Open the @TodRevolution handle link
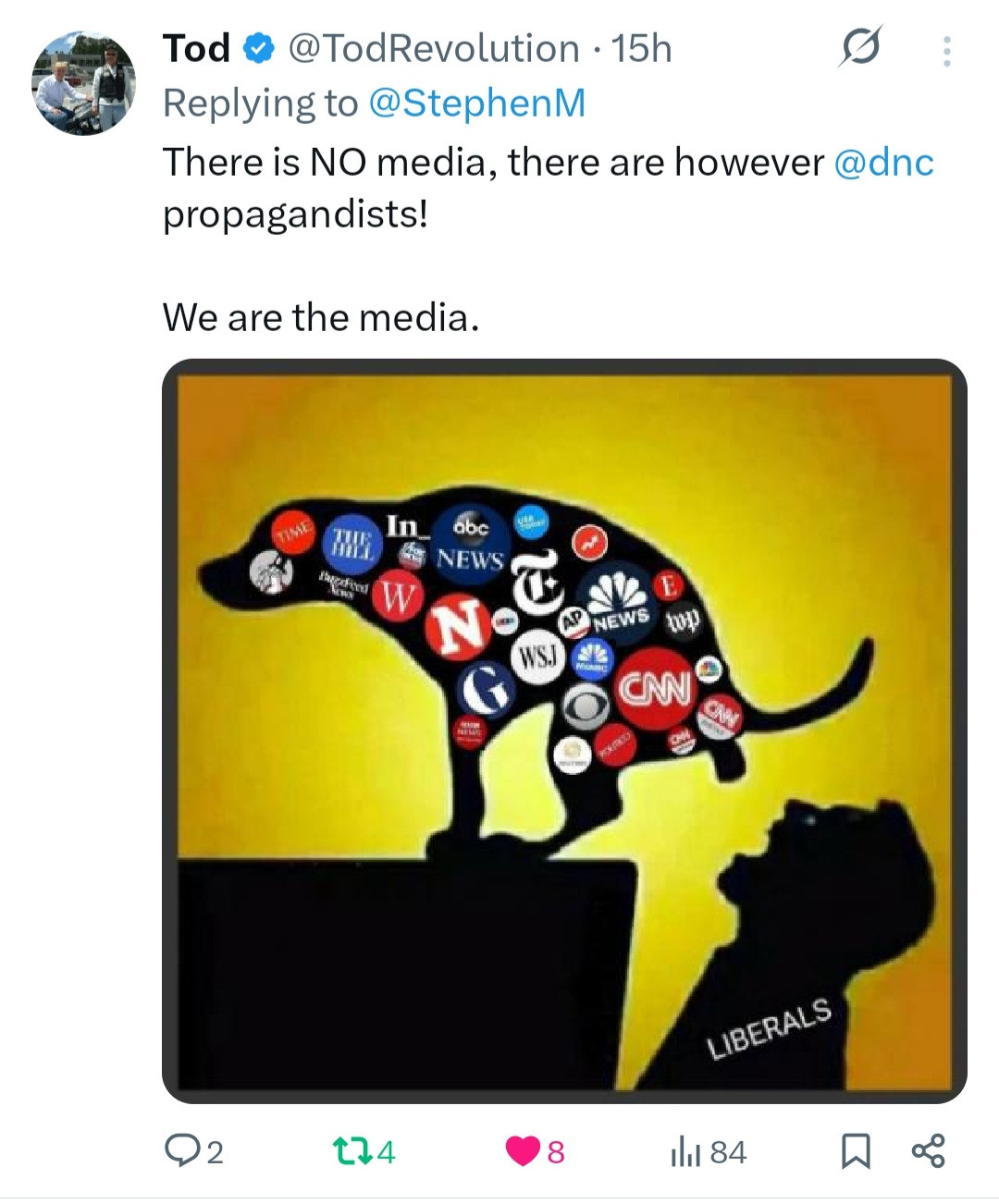 point(434,49)
